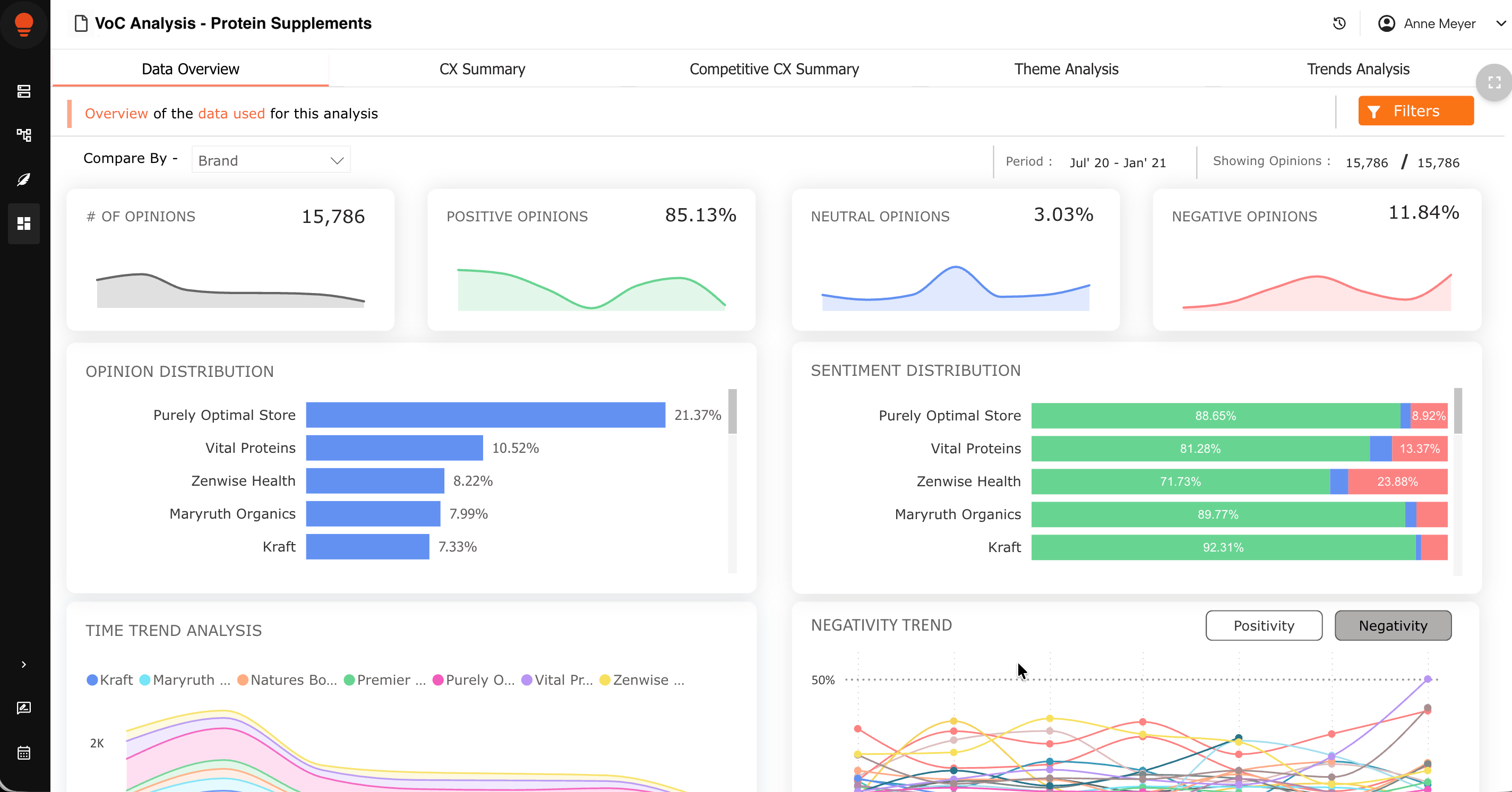Screen dimensions: 1512x792
Task: Open the calendar sidebar icon
Action: click(x=23, y=753)
